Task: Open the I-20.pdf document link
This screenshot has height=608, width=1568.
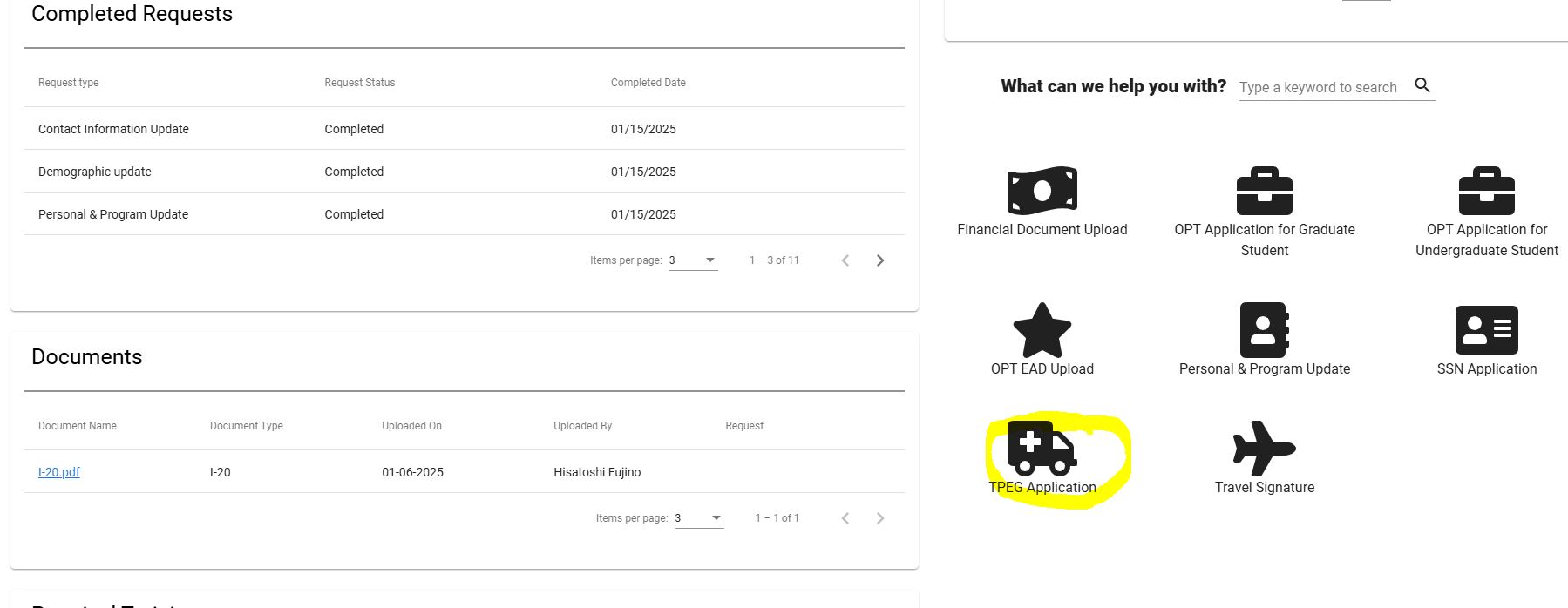Action: (x=59, y=472)
